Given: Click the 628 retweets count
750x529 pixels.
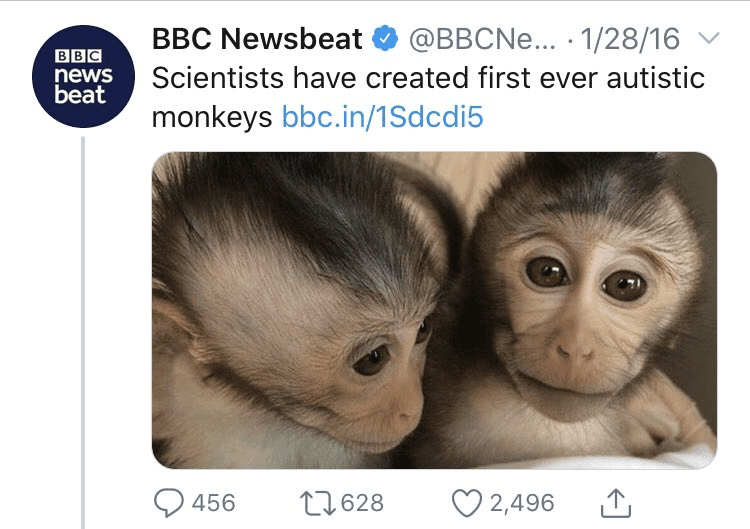Looking at the screenshot, I should coord(362,503).
